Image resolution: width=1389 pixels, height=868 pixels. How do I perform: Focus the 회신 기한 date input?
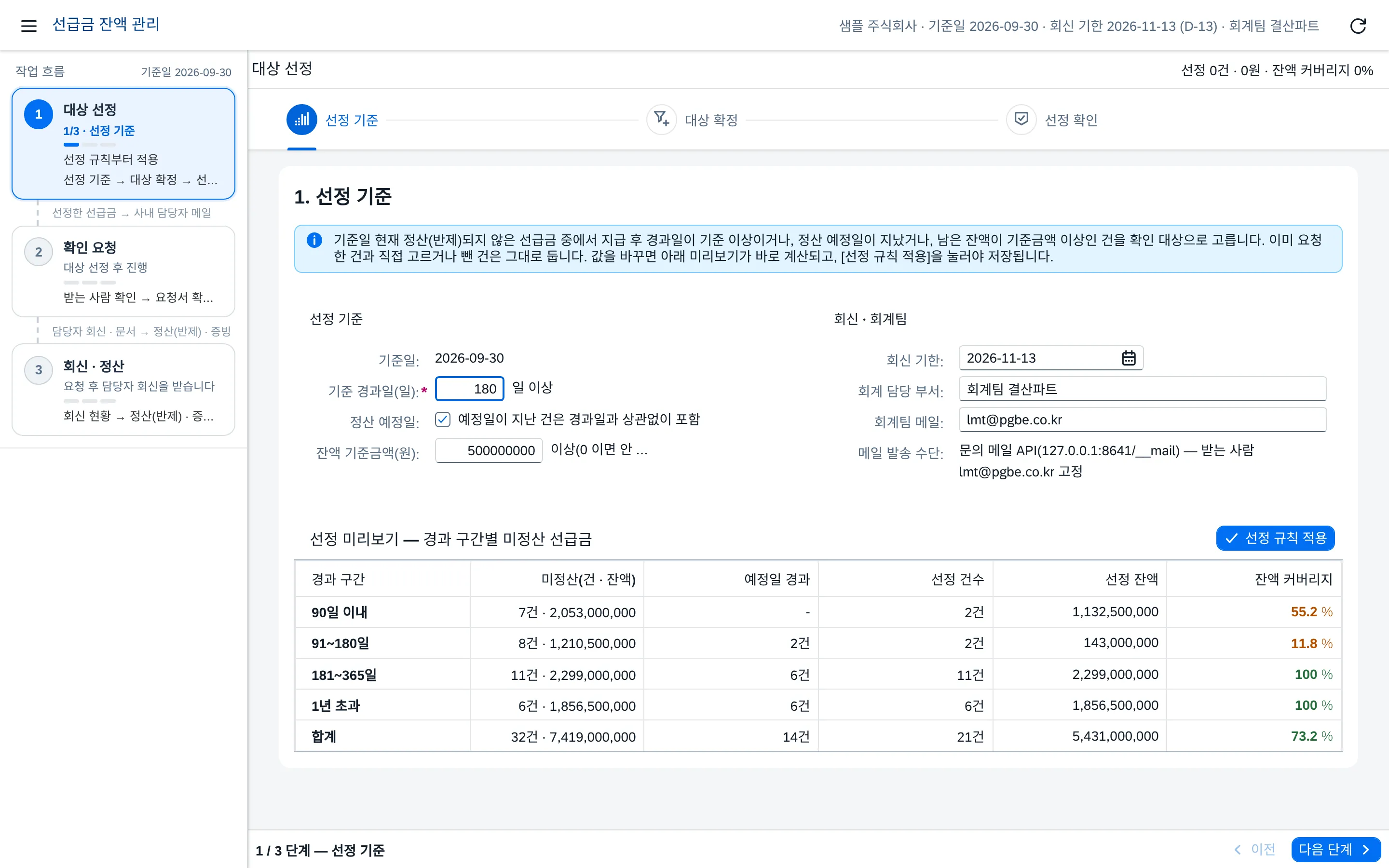coord(1050,358)
